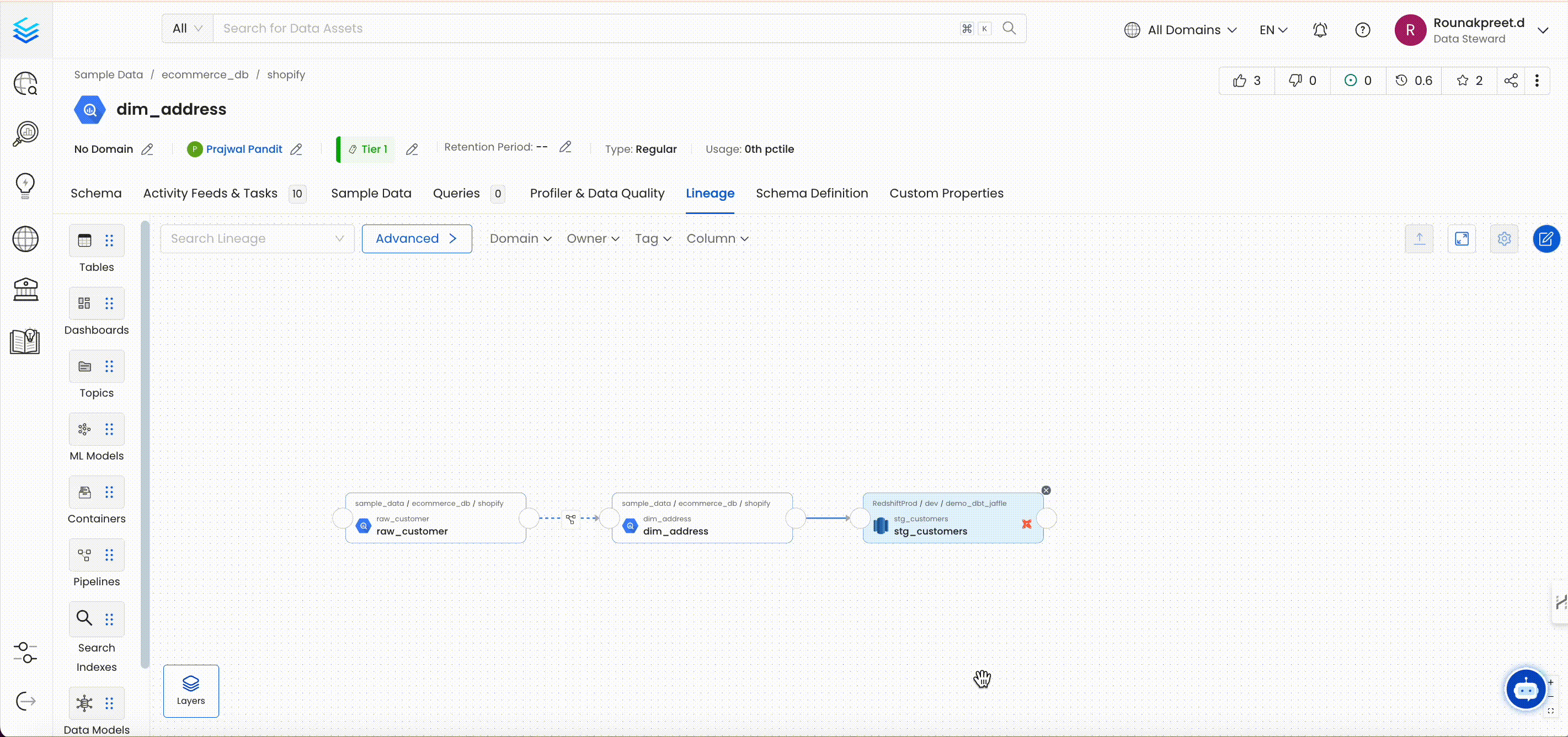Expand the Column filter dropdown

pos(717,238)
